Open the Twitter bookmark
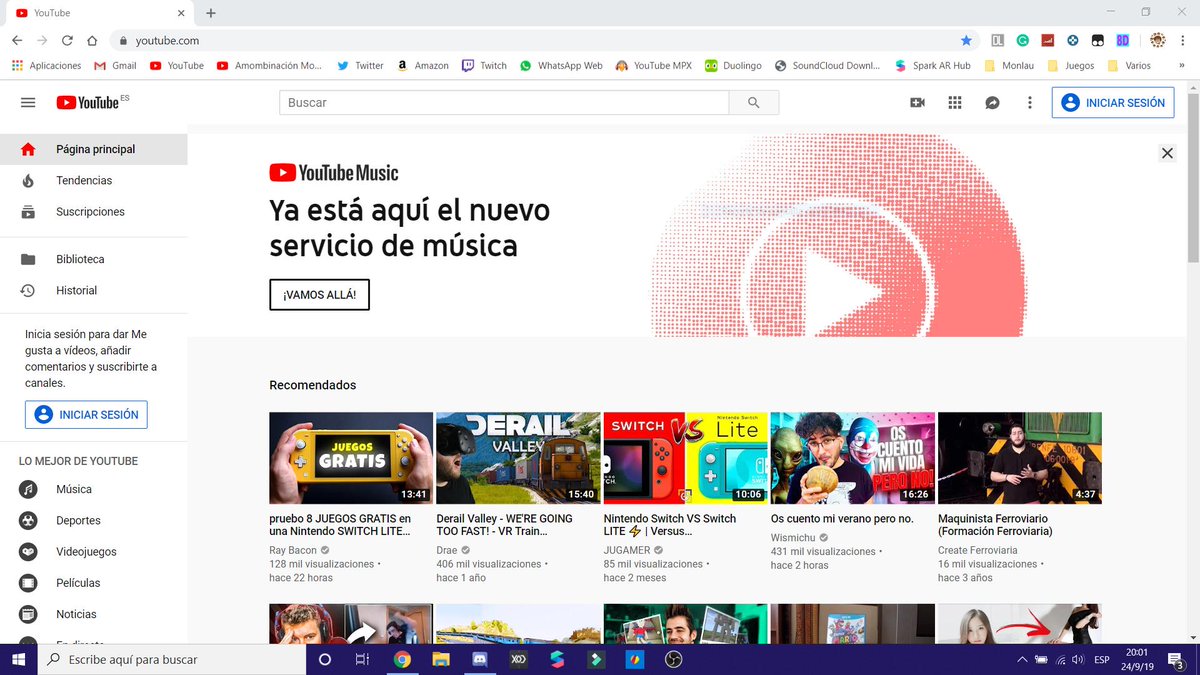Image resolution: width=1200 pixels, height=675 pixels. [x=360, y=65]
